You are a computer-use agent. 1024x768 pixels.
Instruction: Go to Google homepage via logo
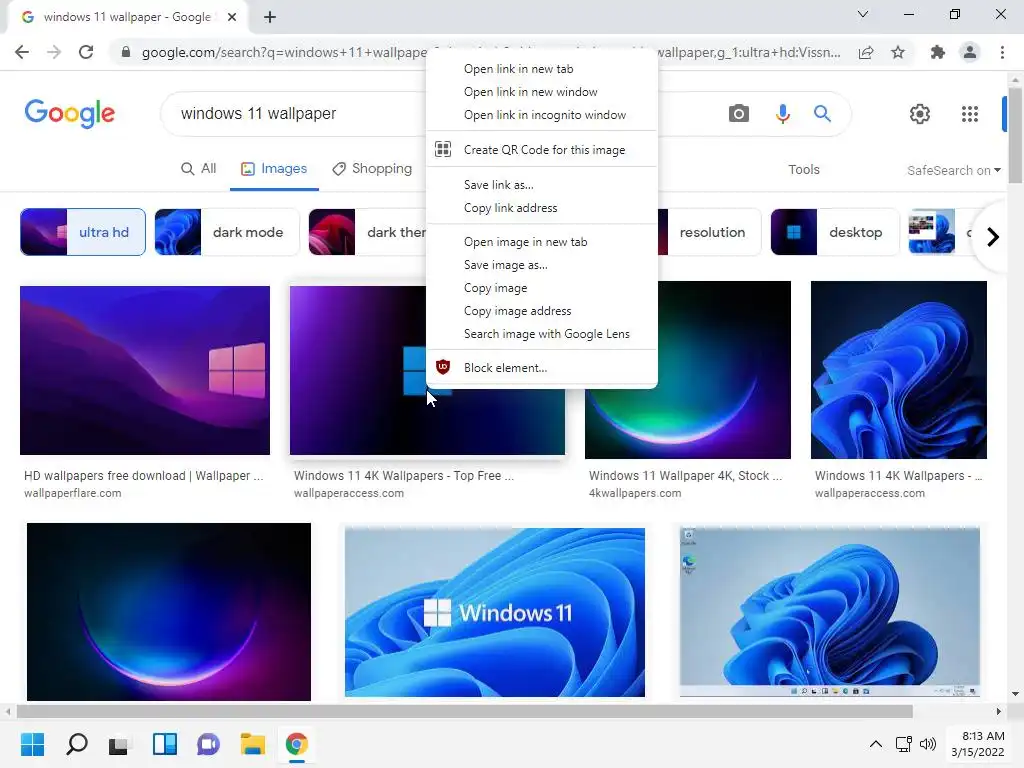(x=70, y=114)
